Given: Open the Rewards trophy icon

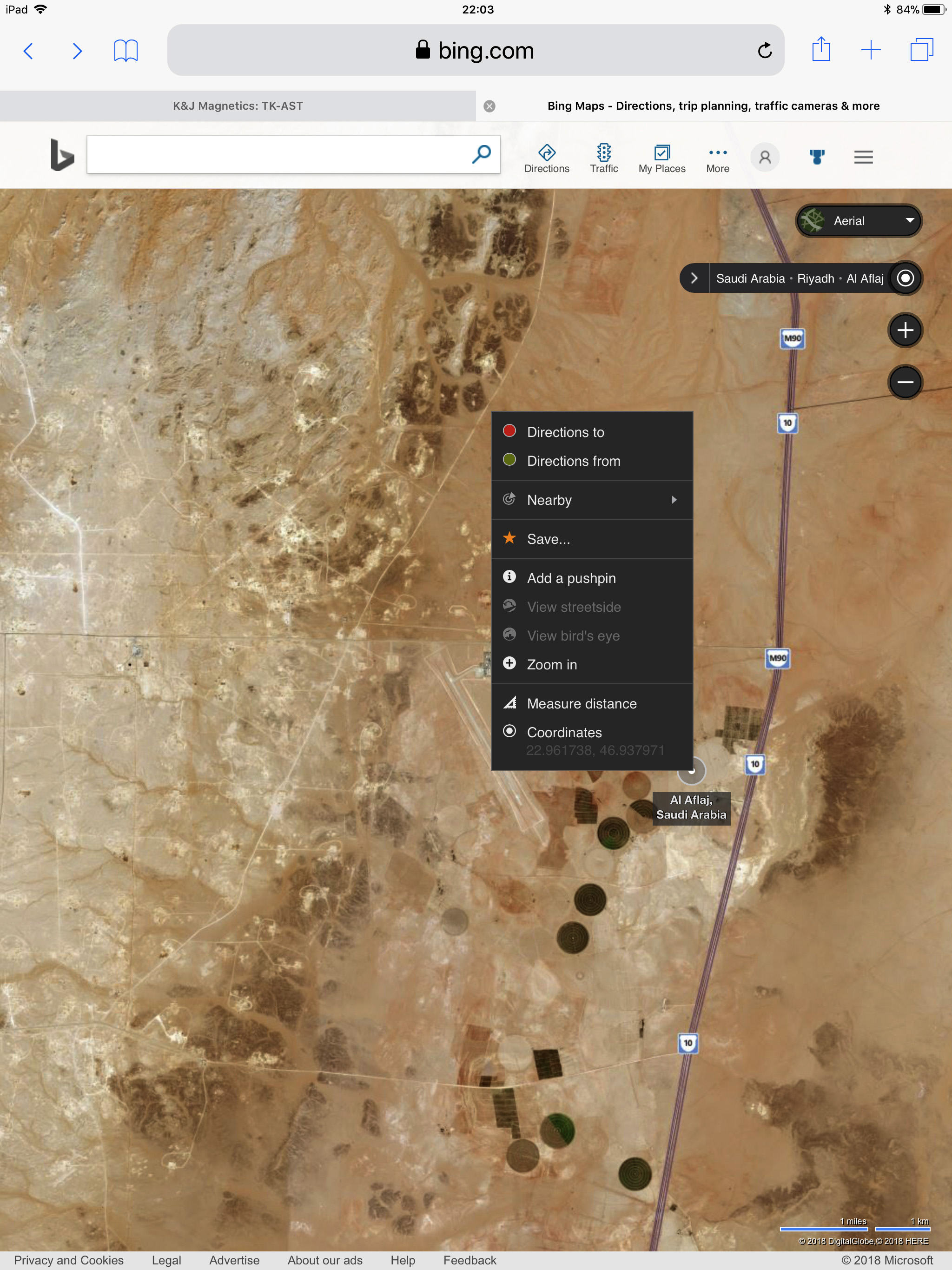Looking at the screenshot, I should (x=816, y=157).
